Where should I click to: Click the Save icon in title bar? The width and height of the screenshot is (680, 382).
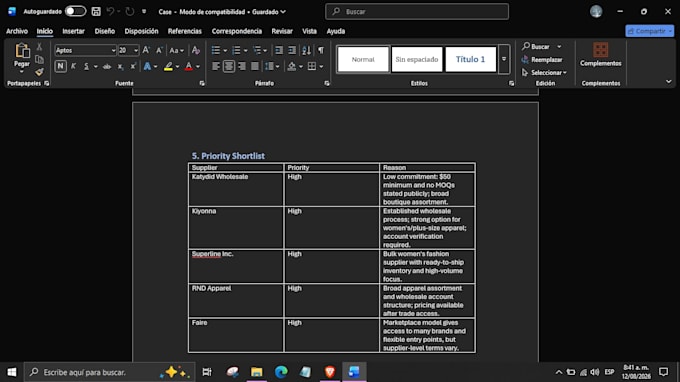pyautogui.click(x=96, y=12)
